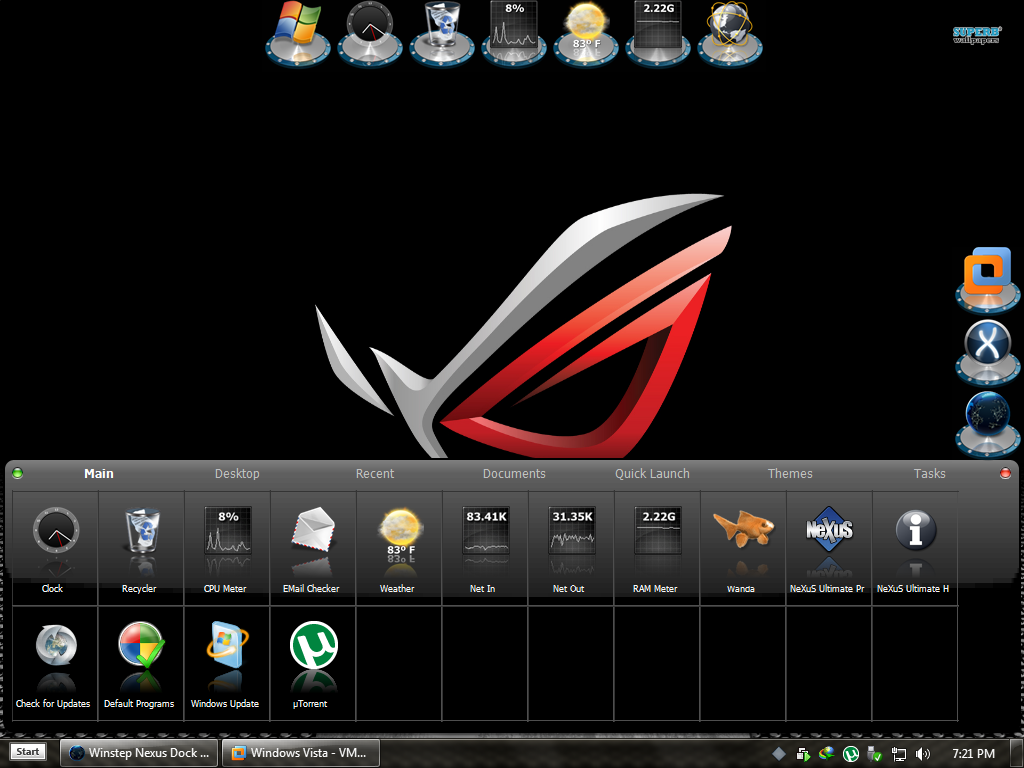Open the volume speaker tray icon
This screenshot has height=768, width=1024.
[922, 754]
